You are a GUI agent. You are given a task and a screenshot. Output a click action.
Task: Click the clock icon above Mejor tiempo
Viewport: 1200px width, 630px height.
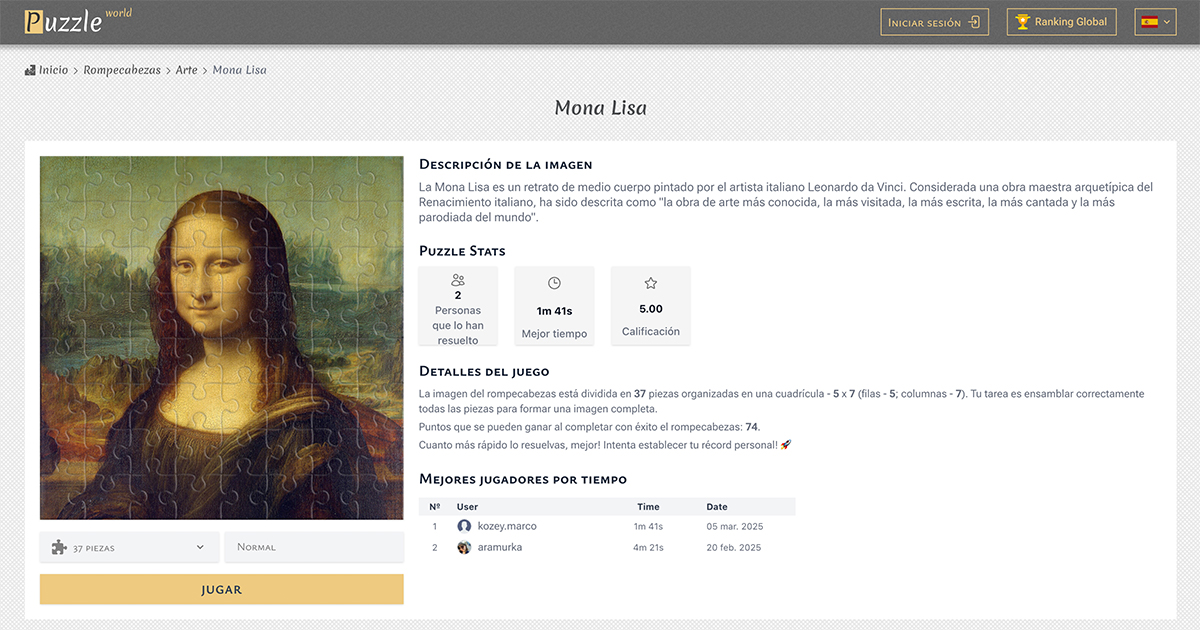point(554,283)
